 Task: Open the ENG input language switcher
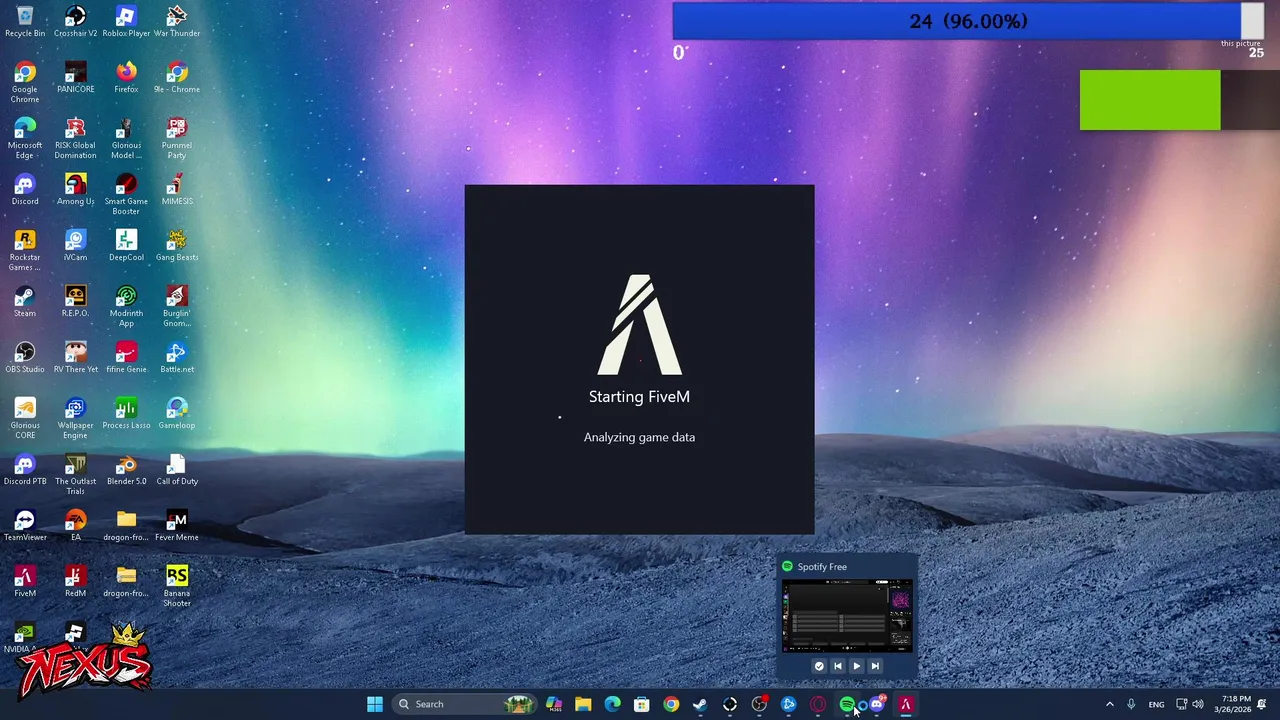pos(1156,704)
